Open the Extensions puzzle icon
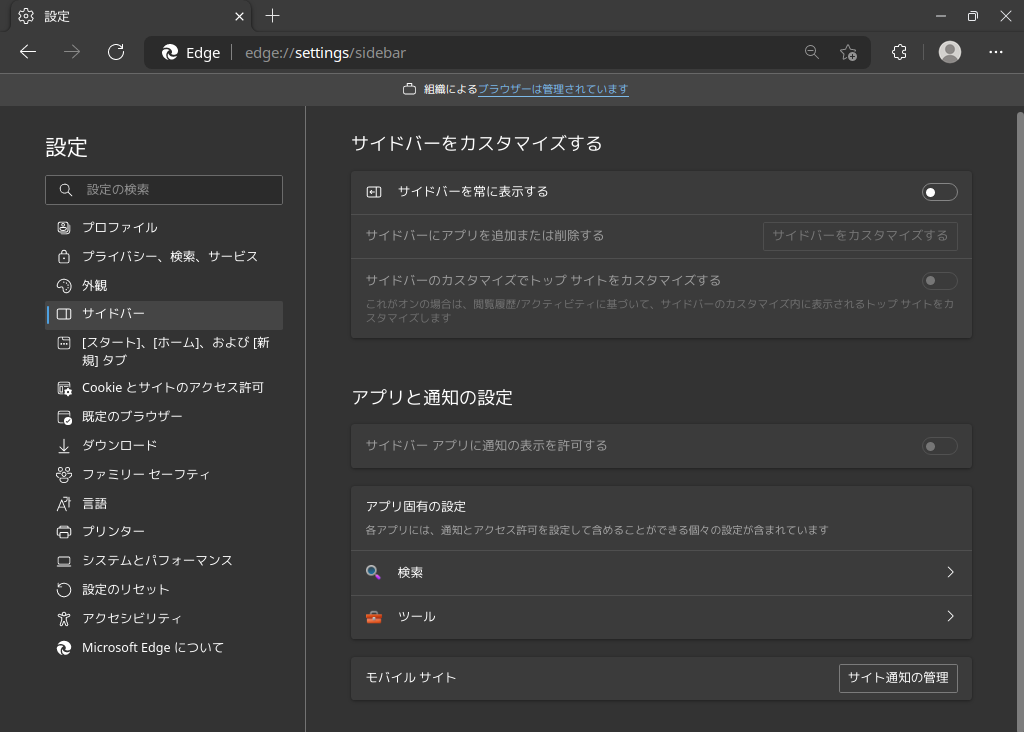Image resolution: width=1024 pixels, height=732 pixels. coord(899,52)
